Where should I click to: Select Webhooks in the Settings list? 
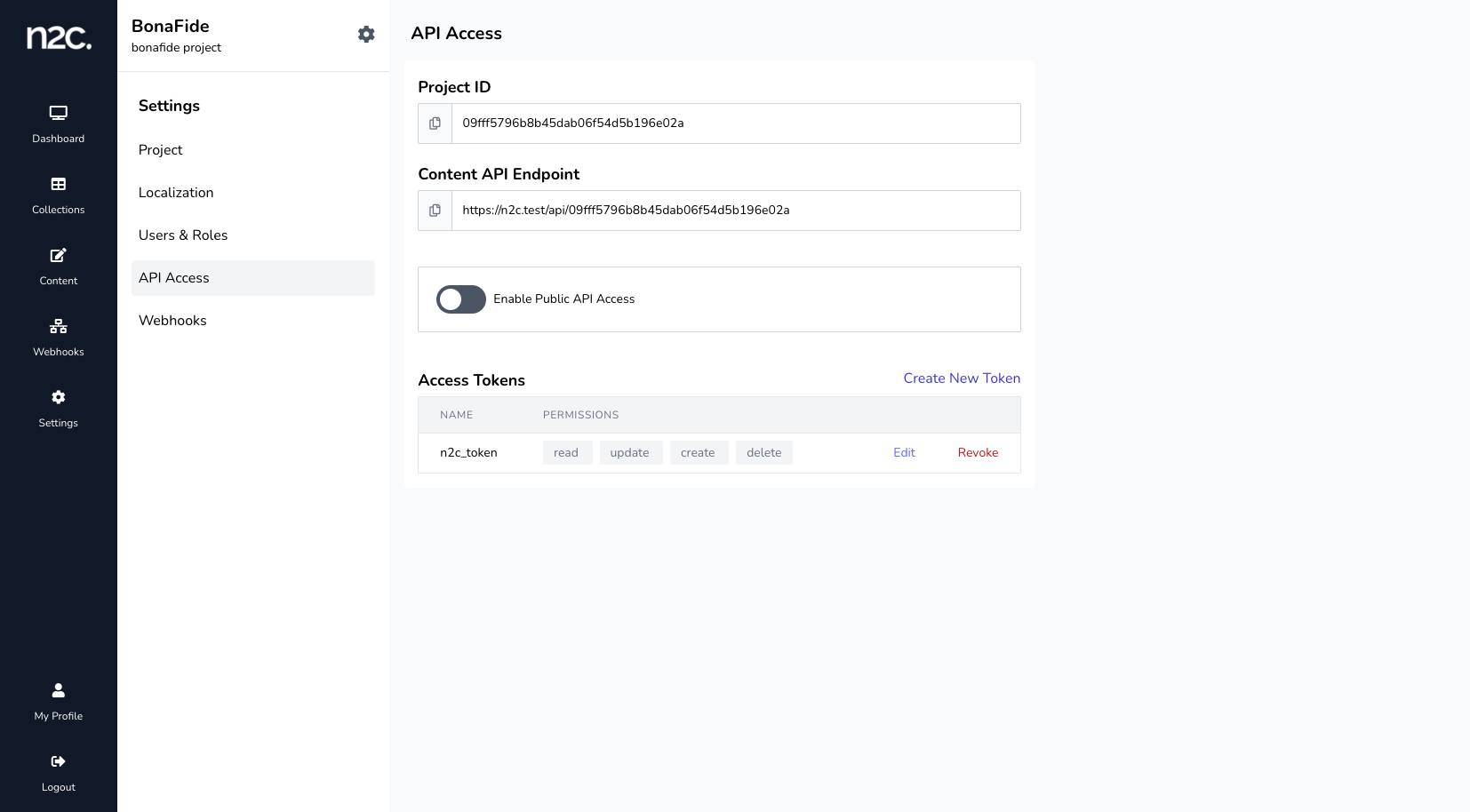click(172, 321)
